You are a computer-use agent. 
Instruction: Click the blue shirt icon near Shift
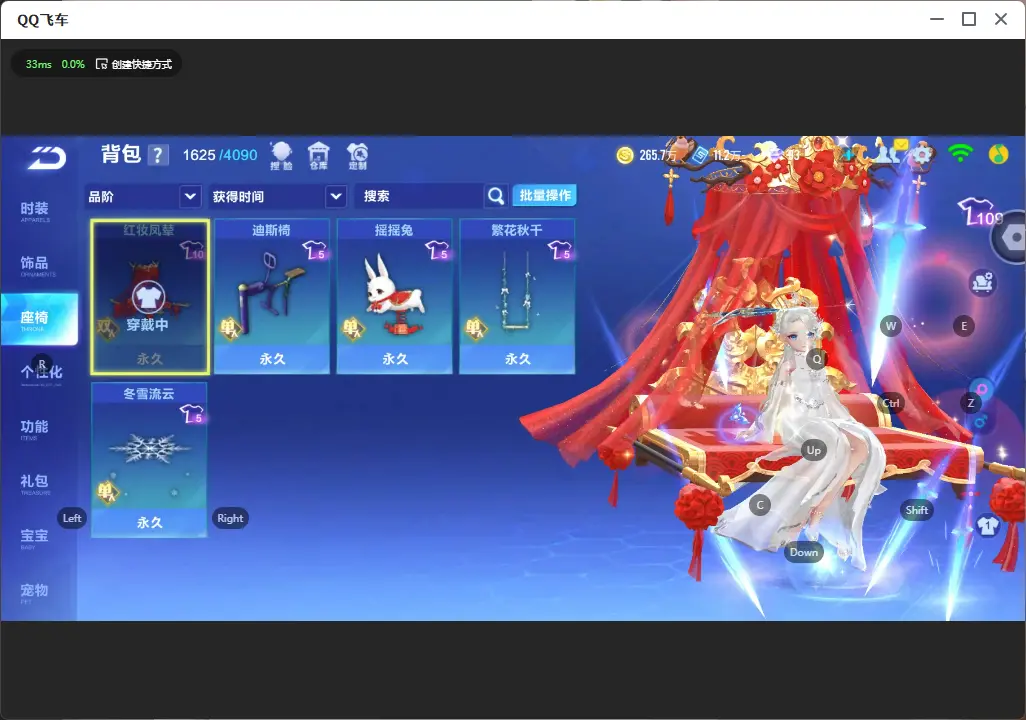(987, 526)
